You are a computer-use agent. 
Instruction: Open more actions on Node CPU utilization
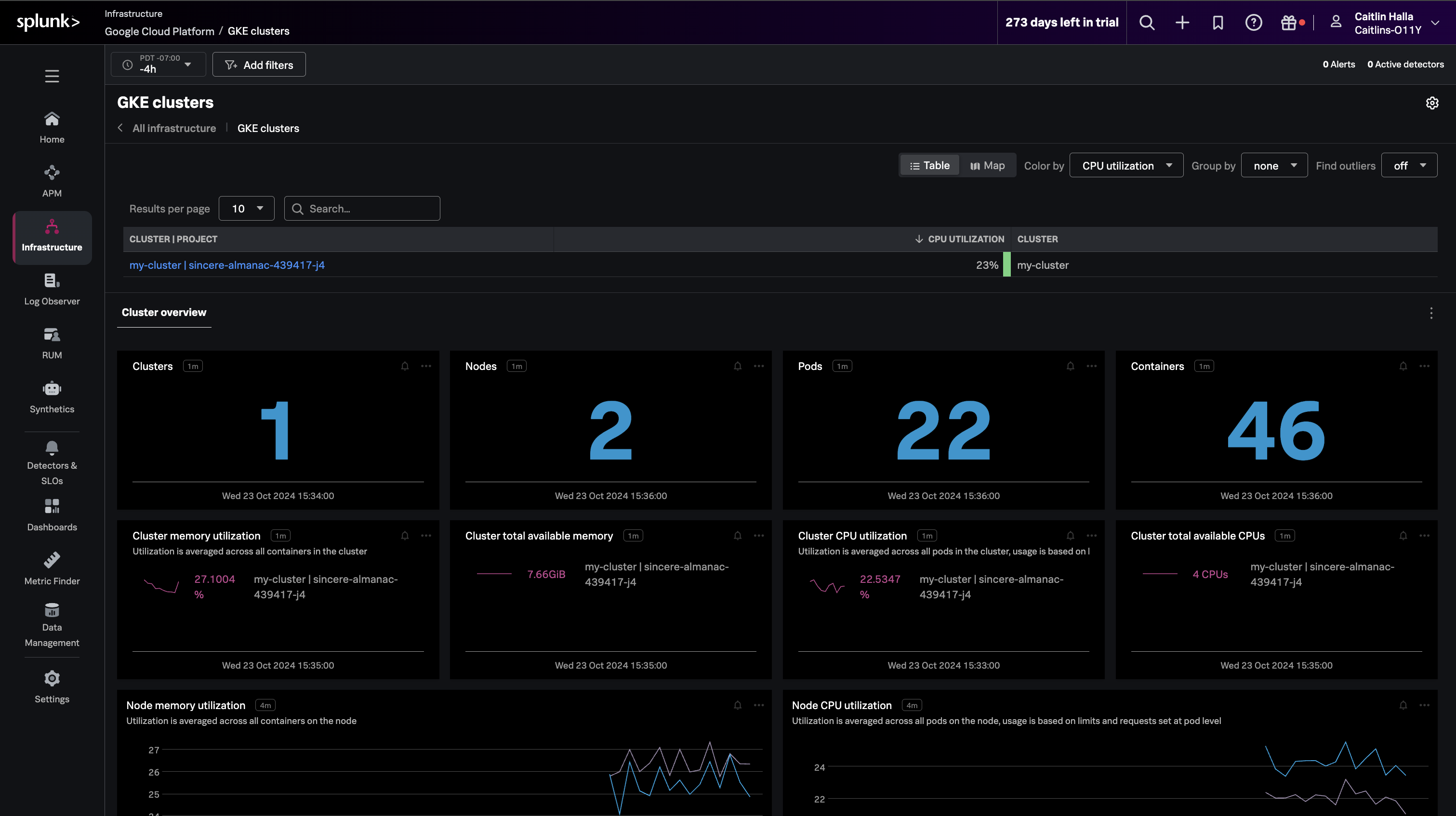point(1424,705)
